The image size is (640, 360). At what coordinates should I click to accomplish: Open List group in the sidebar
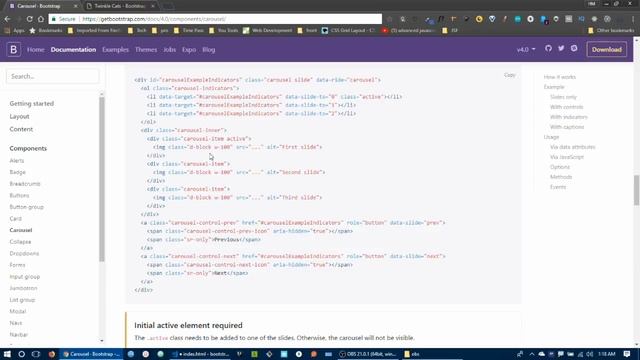coord(22,300)
